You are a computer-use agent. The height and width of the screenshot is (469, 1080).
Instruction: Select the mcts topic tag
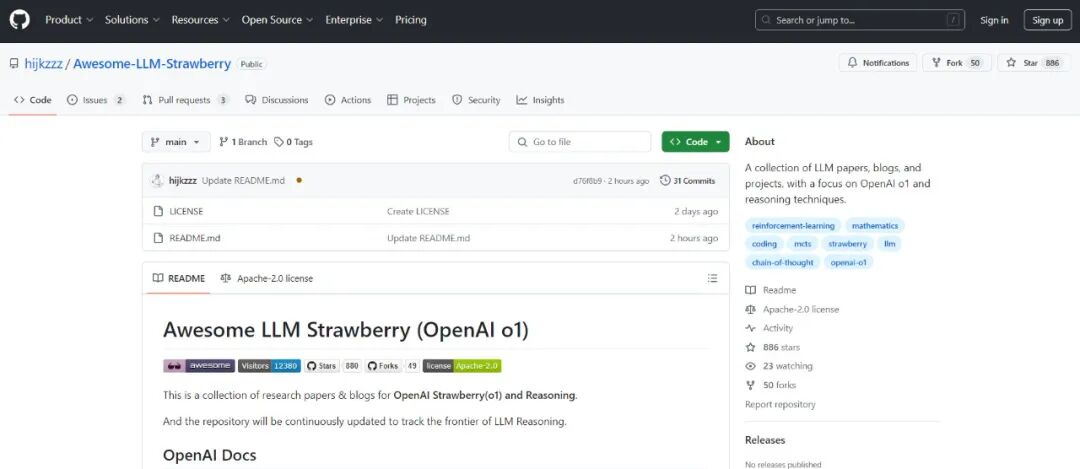click(802, 244)
